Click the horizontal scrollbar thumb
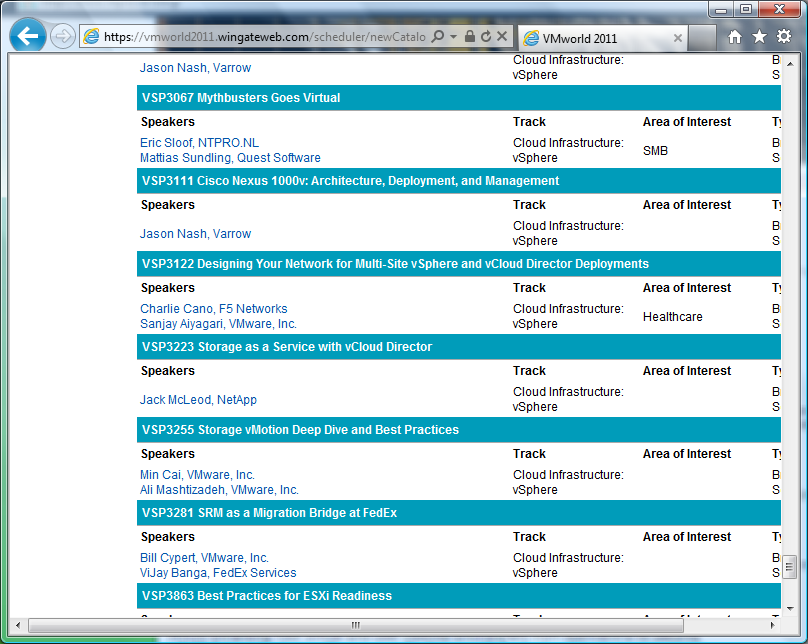Image resolution: width=808 pixels, height=644 pixels. click(x=356, y=625)
